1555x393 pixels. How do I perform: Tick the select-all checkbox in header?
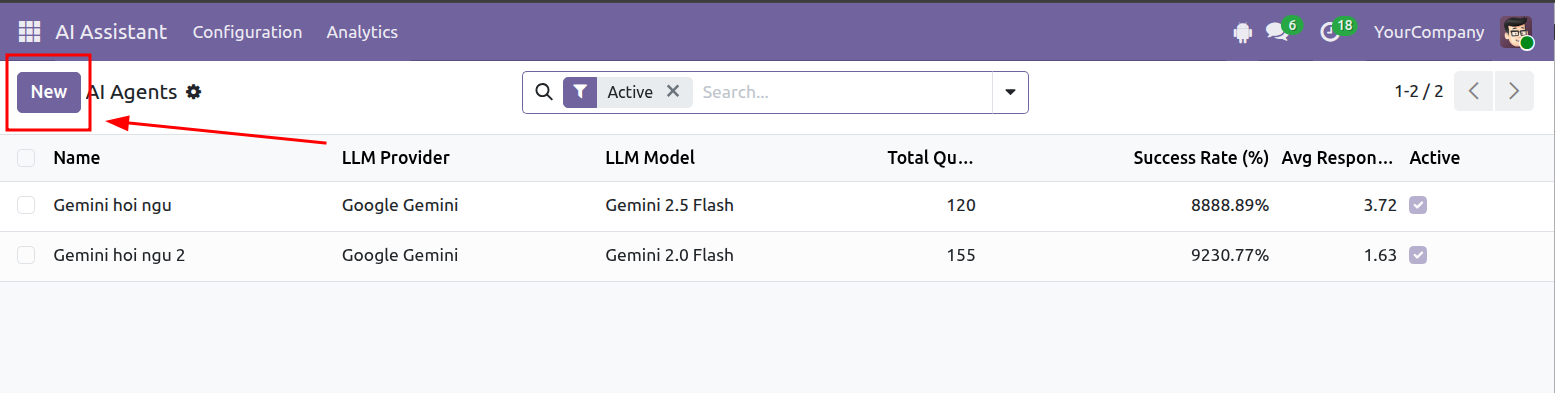(x=26, y=157)
